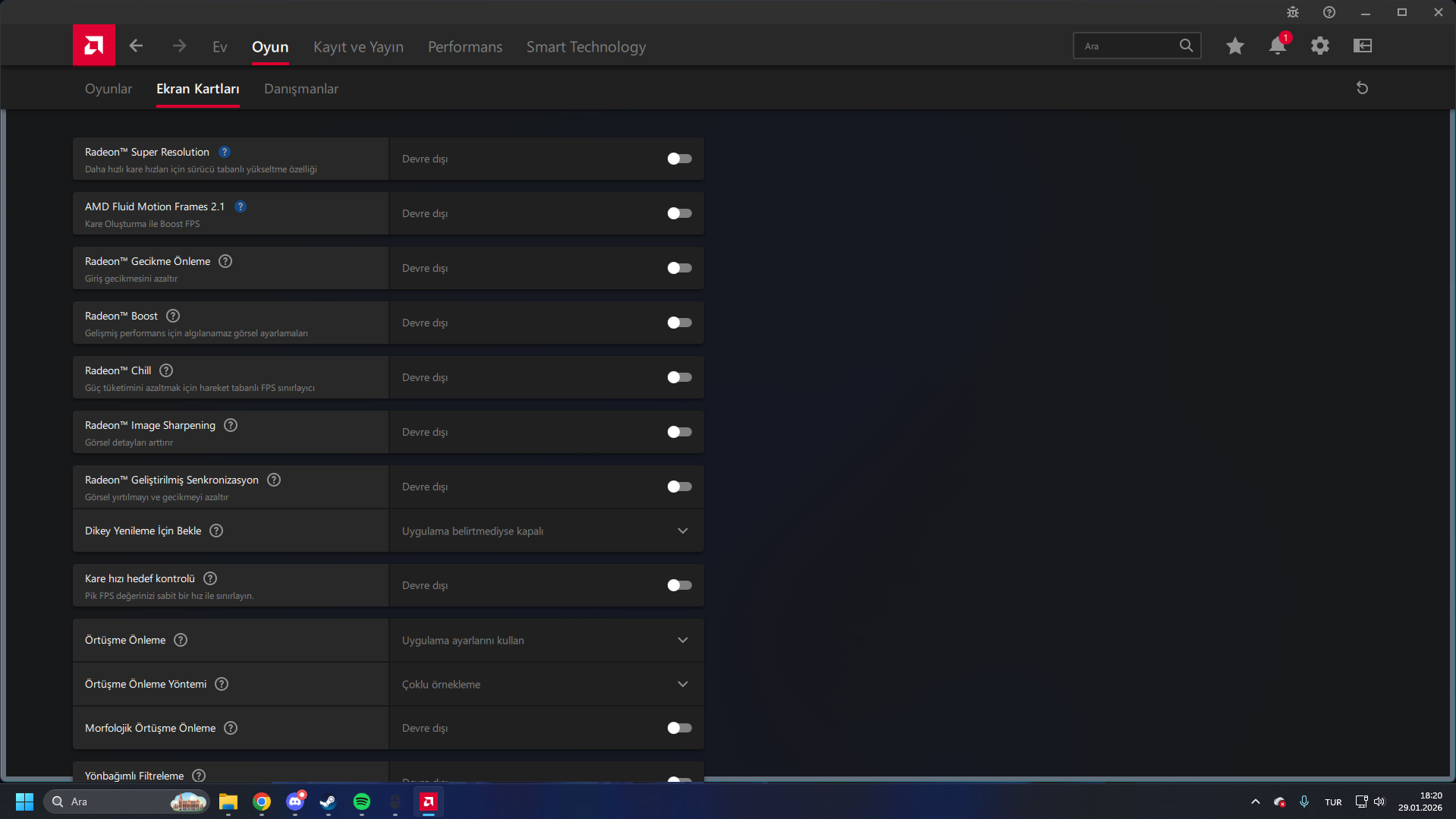Open Spotify from taskbar

(362, 802)
